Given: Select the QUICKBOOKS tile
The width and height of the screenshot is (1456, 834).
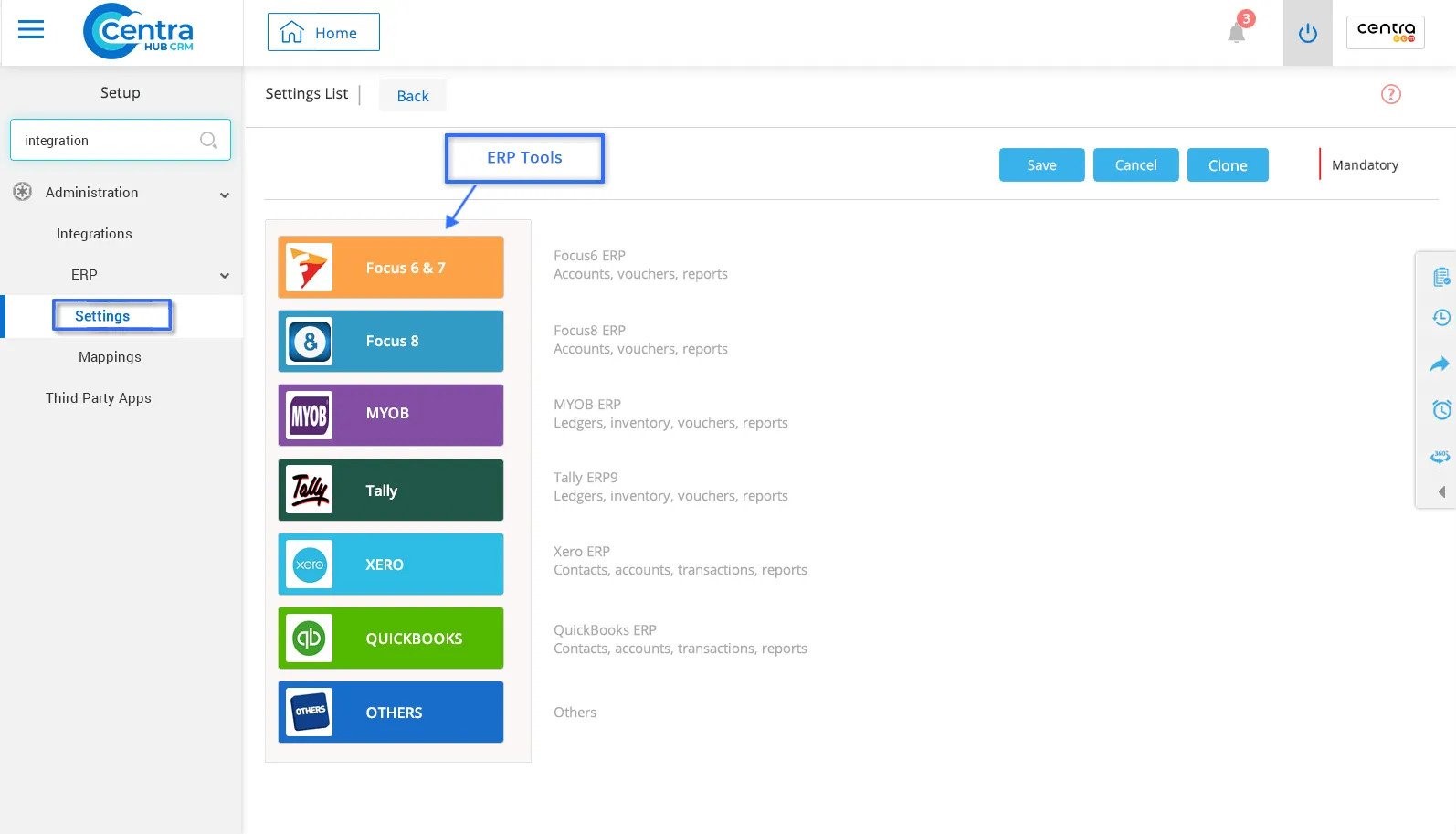Looking at the screenshot, I should click(391, 639).
